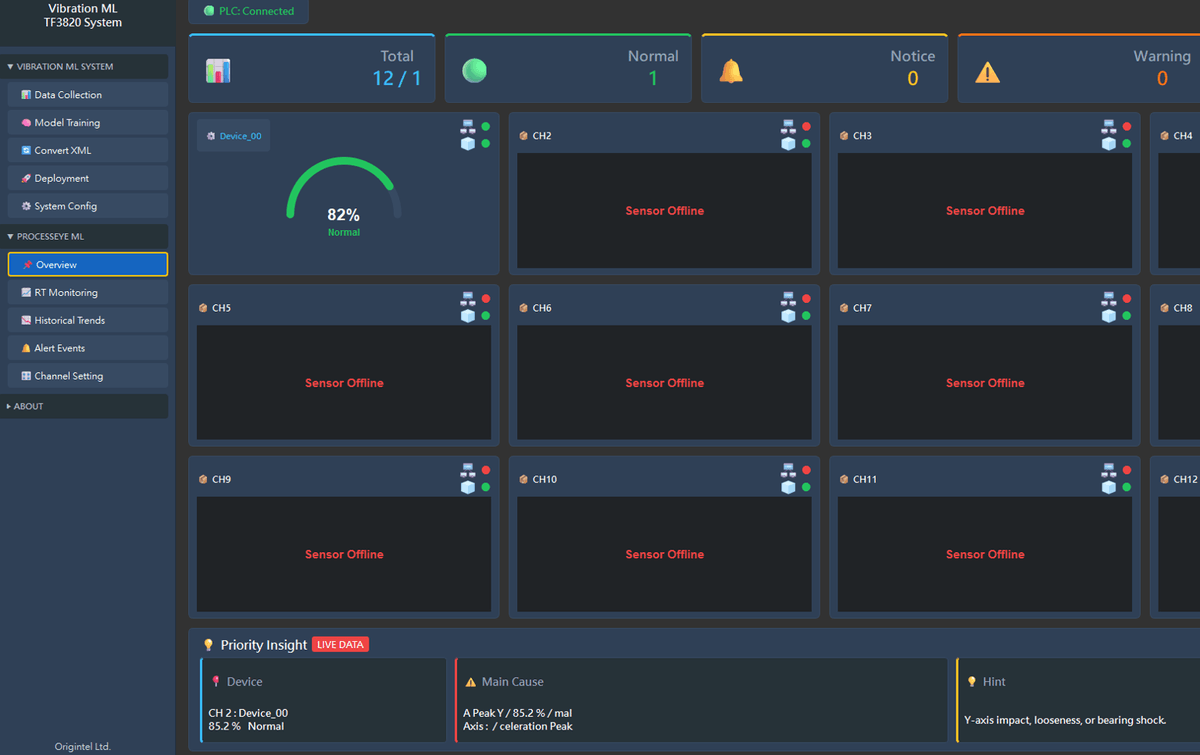Click the green Normal status circle icon
The width and height of the screenshot is (1200, 755).
(x=474, y=71)
